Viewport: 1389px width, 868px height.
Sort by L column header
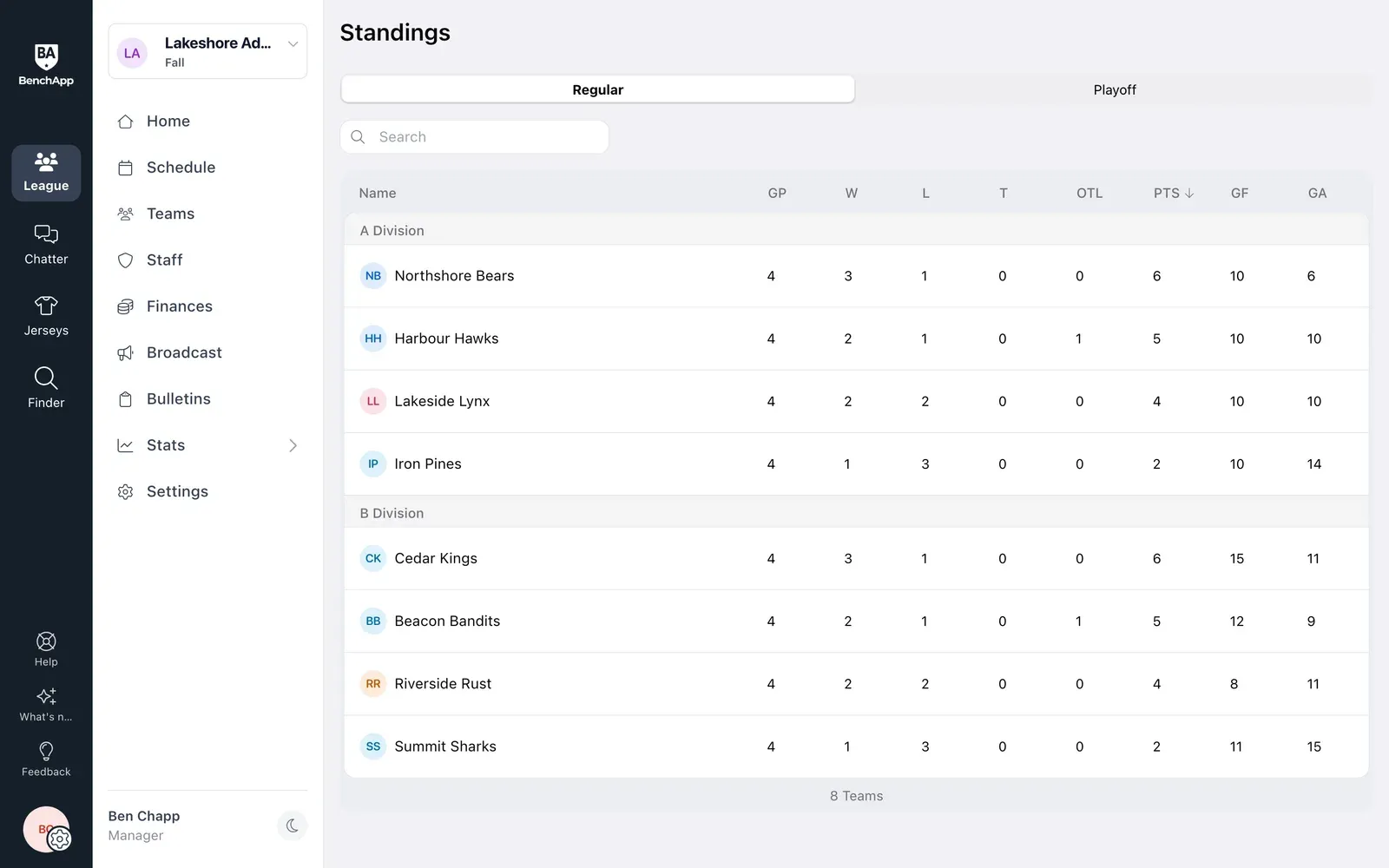[x=925, y=194]
